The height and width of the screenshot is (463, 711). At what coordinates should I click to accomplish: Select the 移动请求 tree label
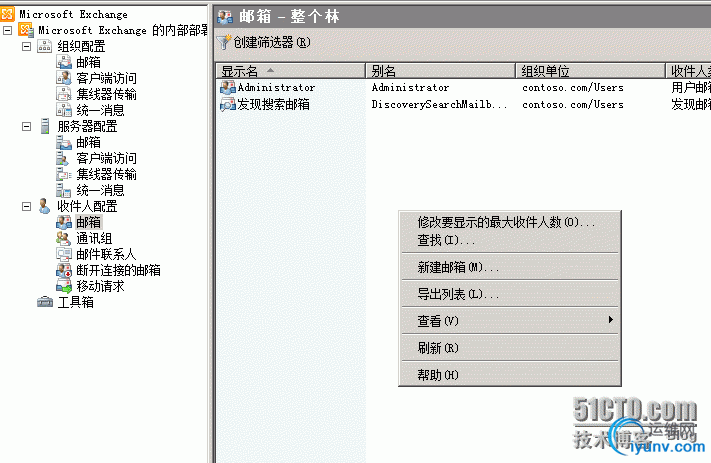100,286
